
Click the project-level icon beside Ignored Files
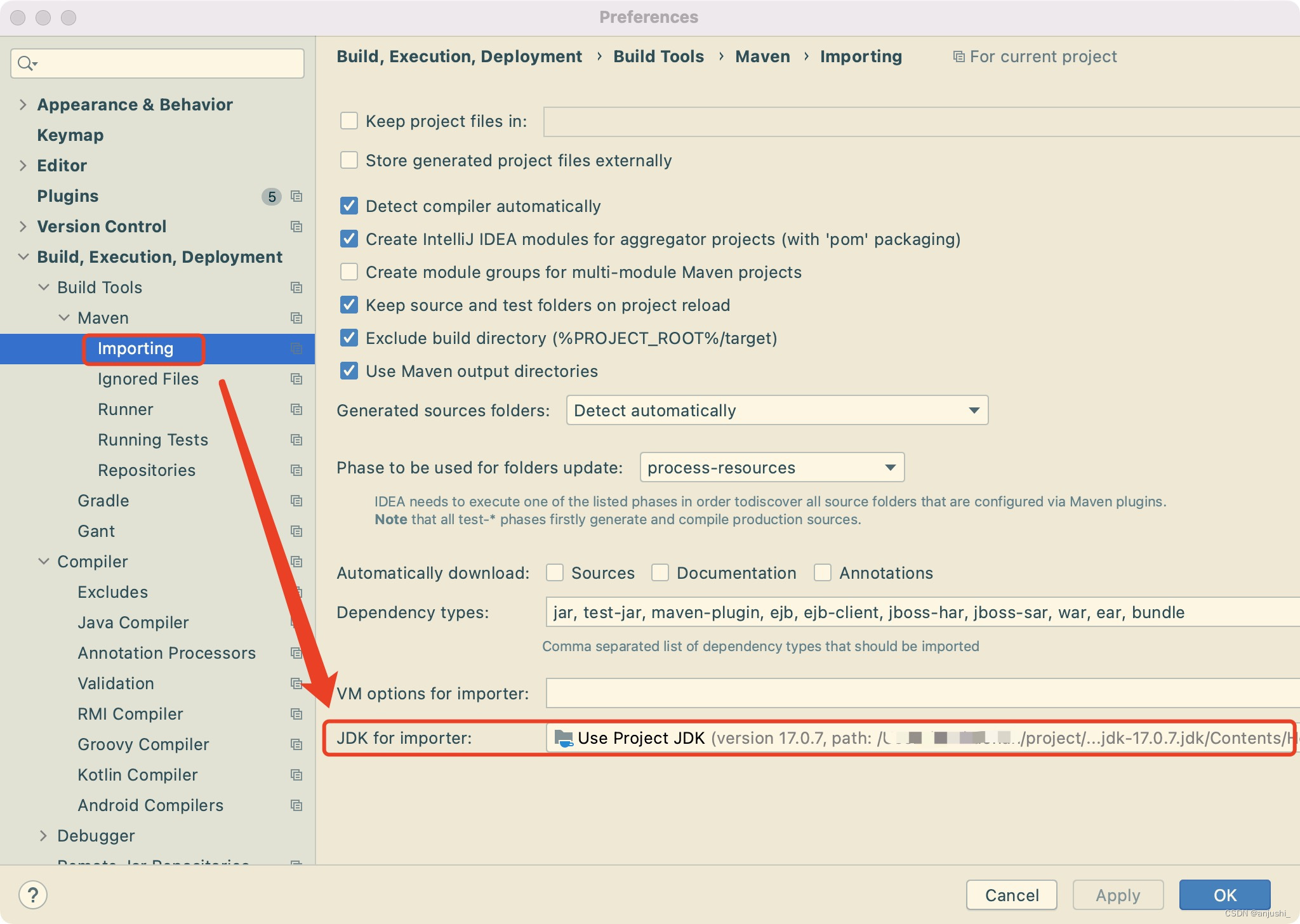tap(296, 379)
